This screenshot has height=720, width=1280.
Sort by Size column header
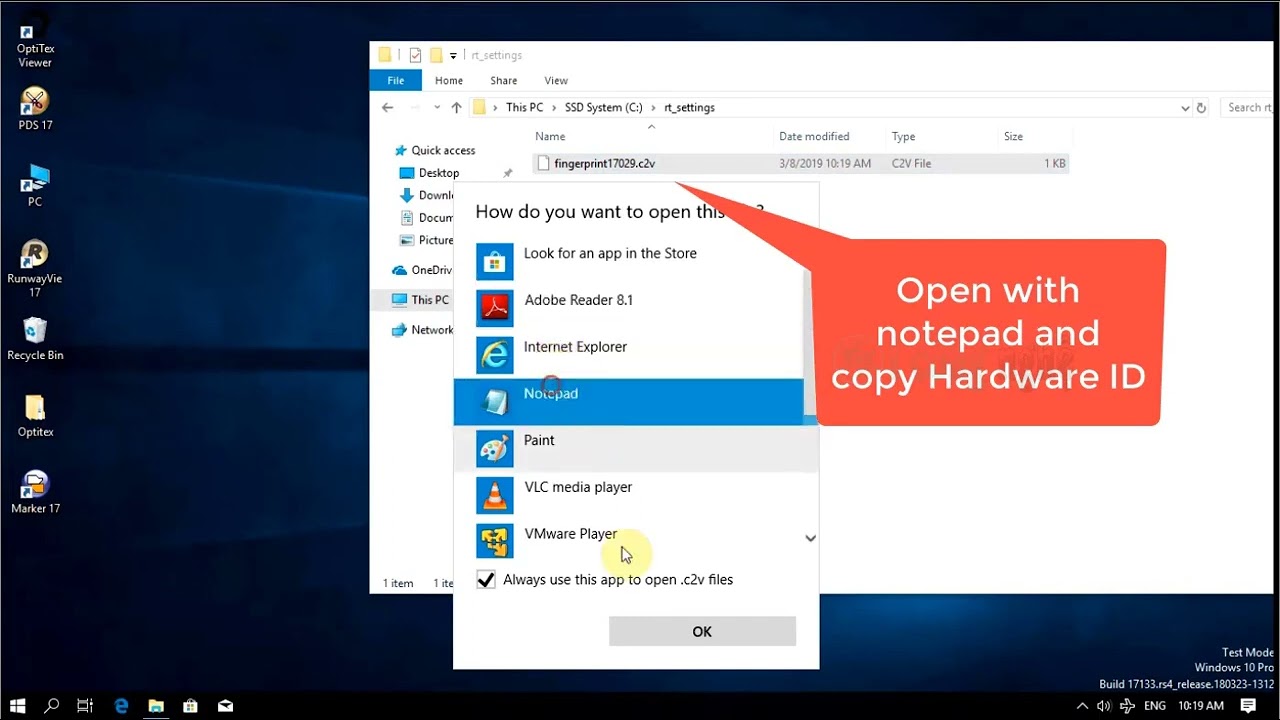[x=1013, y=137]
